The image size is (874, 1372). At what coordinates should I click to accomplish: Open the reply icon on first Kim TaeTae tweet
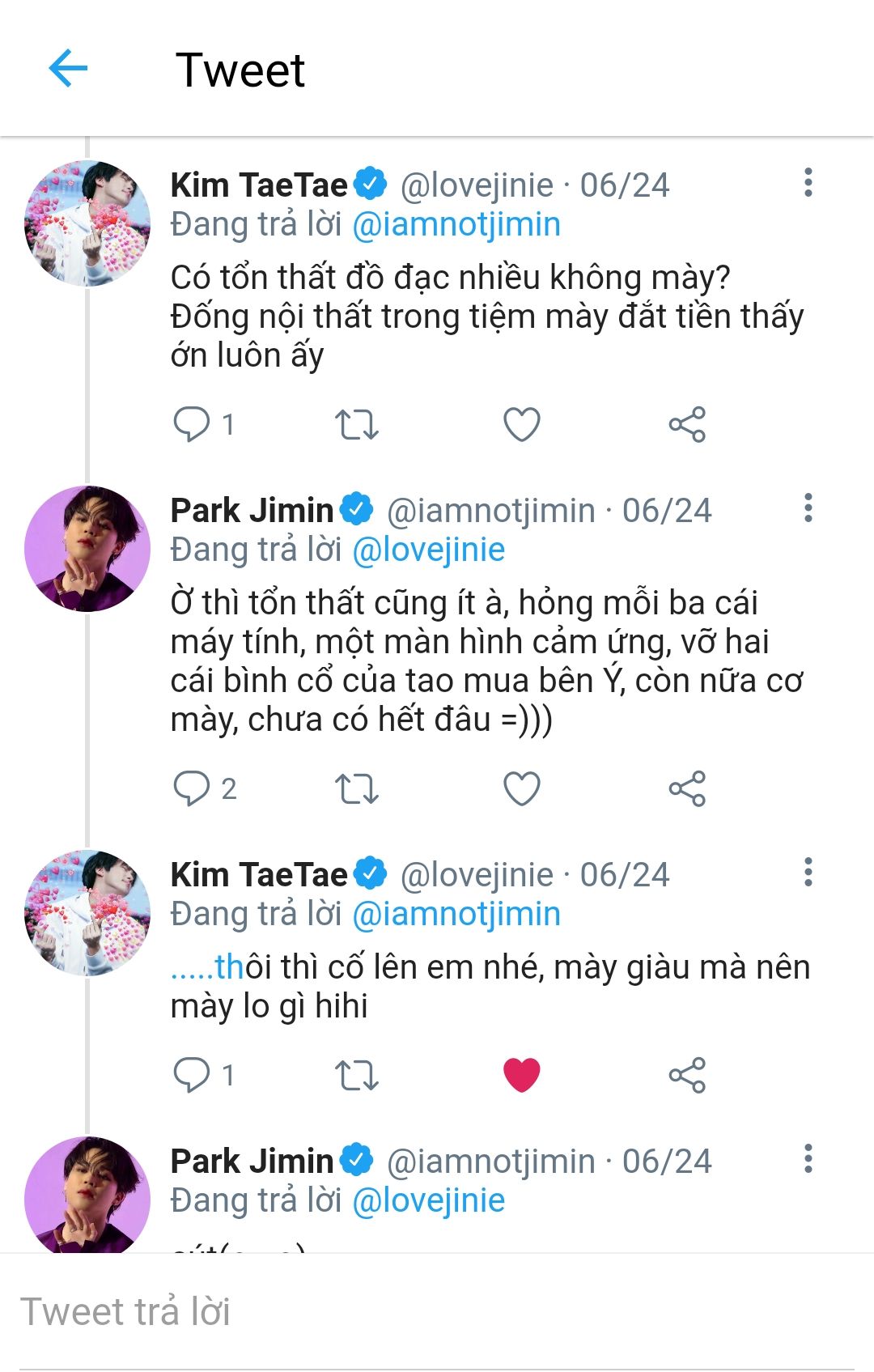[x=192, y=424]
